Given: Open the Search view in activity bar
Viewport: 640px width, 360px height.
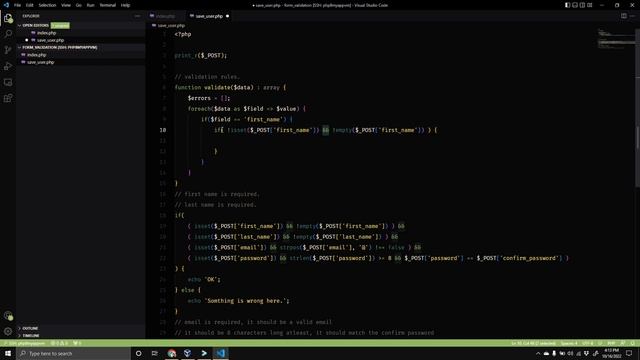Looking at the screenshot, I should (x=8, y=34).
